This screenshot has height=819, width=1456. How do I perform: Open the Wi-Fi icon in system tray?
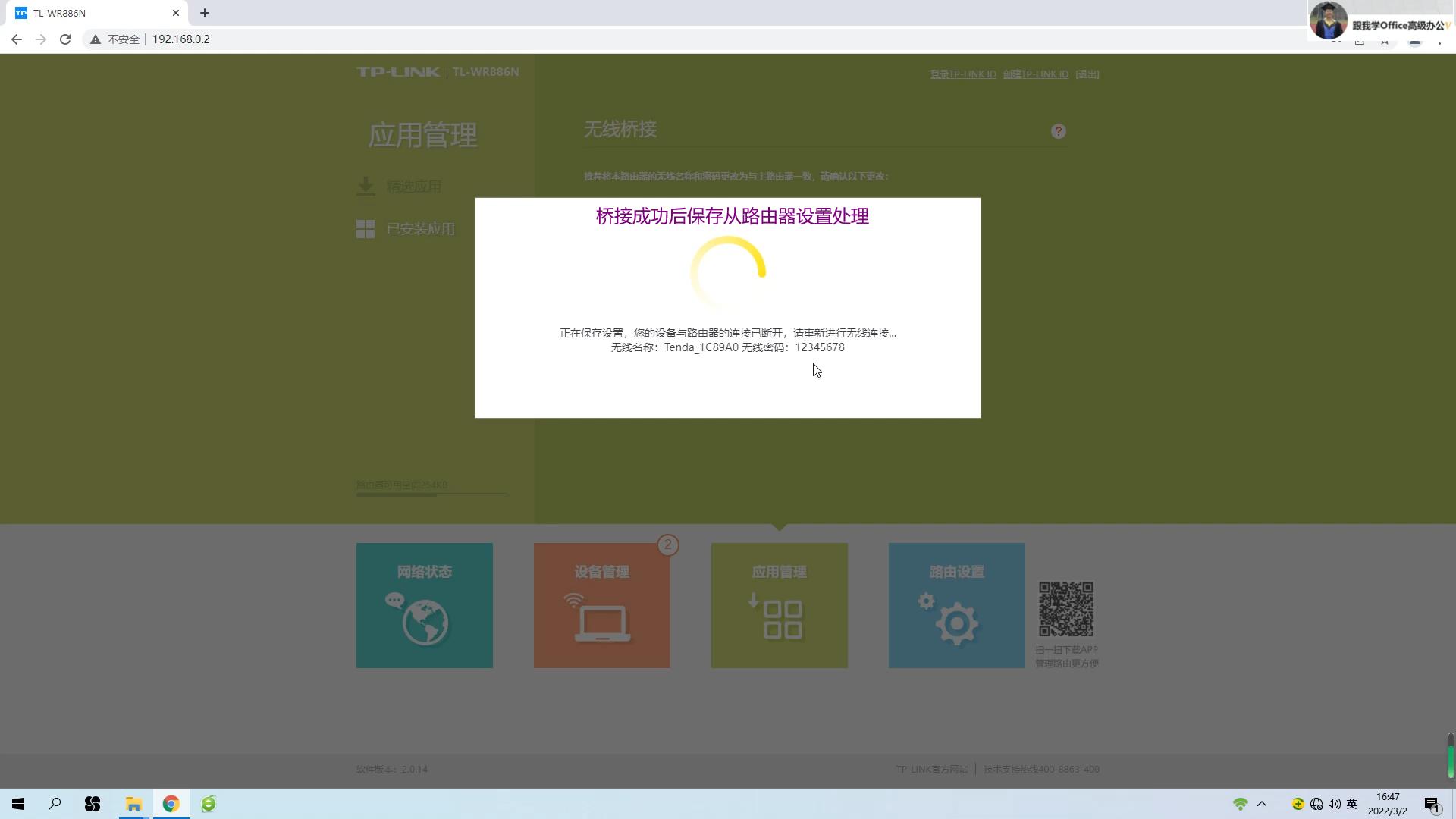click(x=1241, y=803)
